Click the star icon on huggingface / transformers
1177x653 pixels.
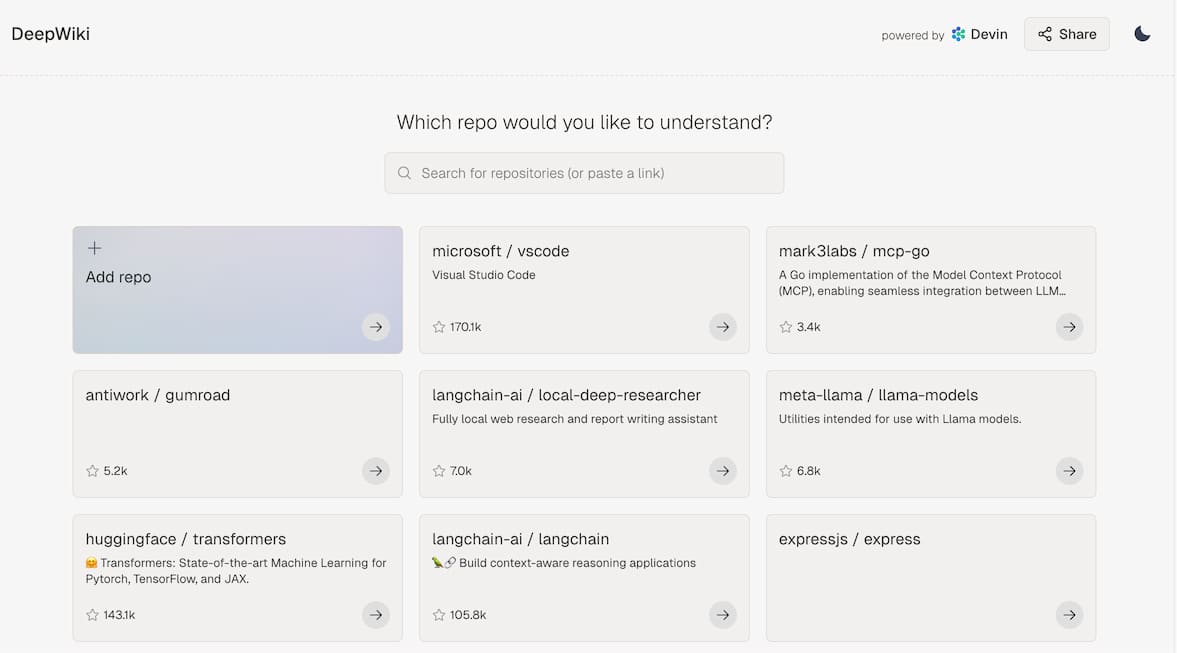pos(92,615)
